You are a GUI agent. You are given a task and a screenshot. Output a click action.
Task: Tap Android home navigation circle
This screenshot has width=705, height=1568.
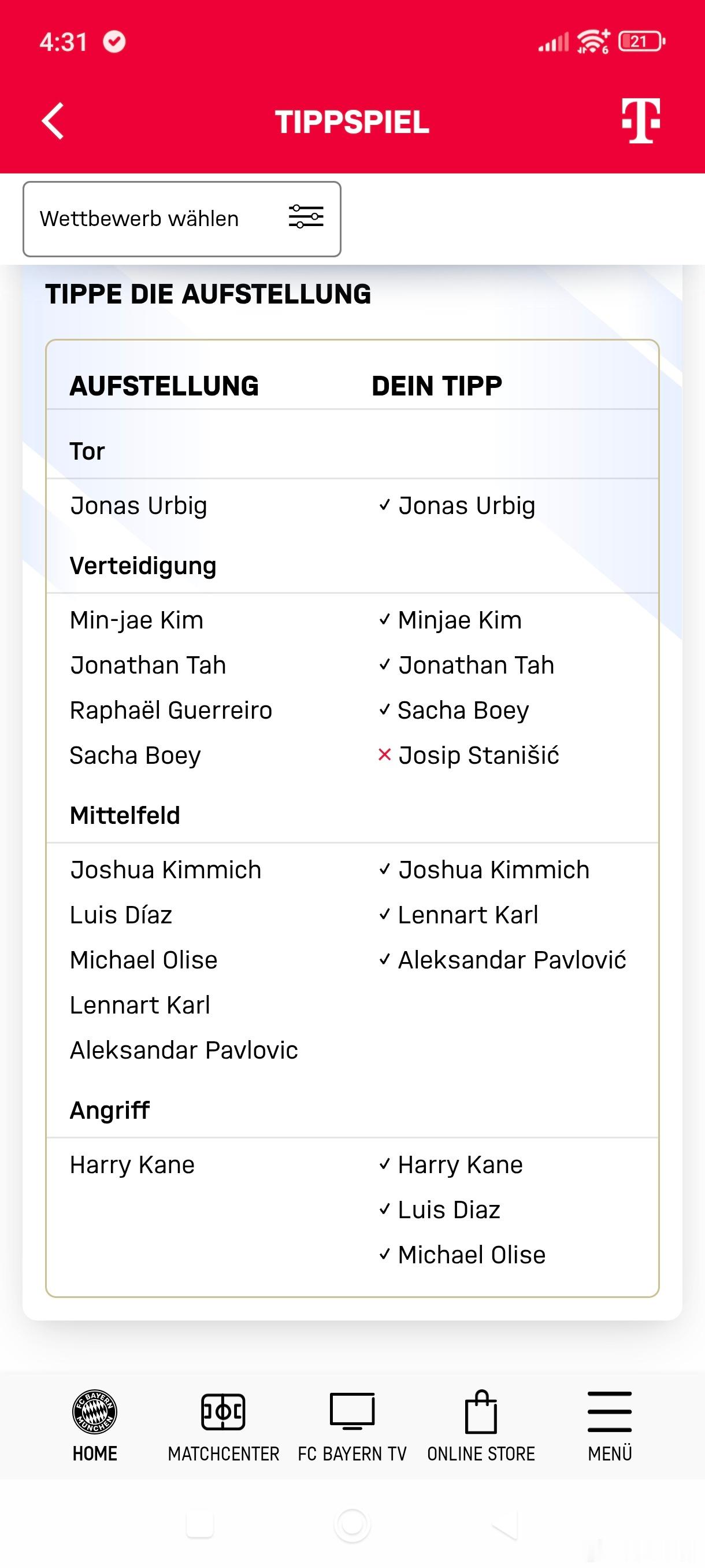point(352,1525)
